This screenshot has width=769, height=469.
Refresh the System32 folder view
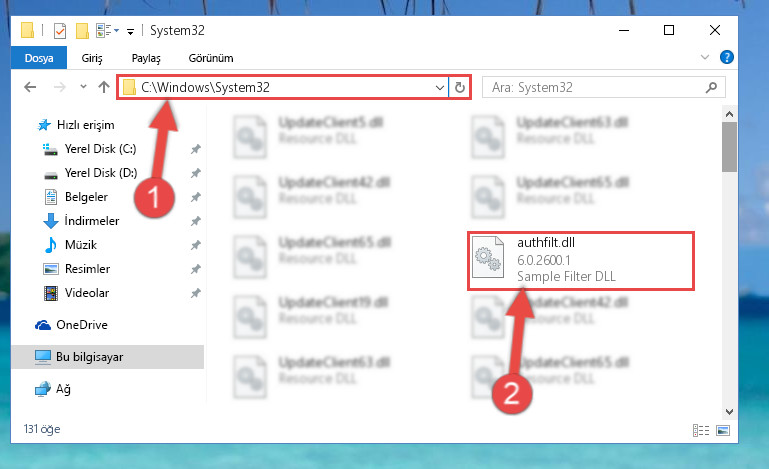click(460, 87)
